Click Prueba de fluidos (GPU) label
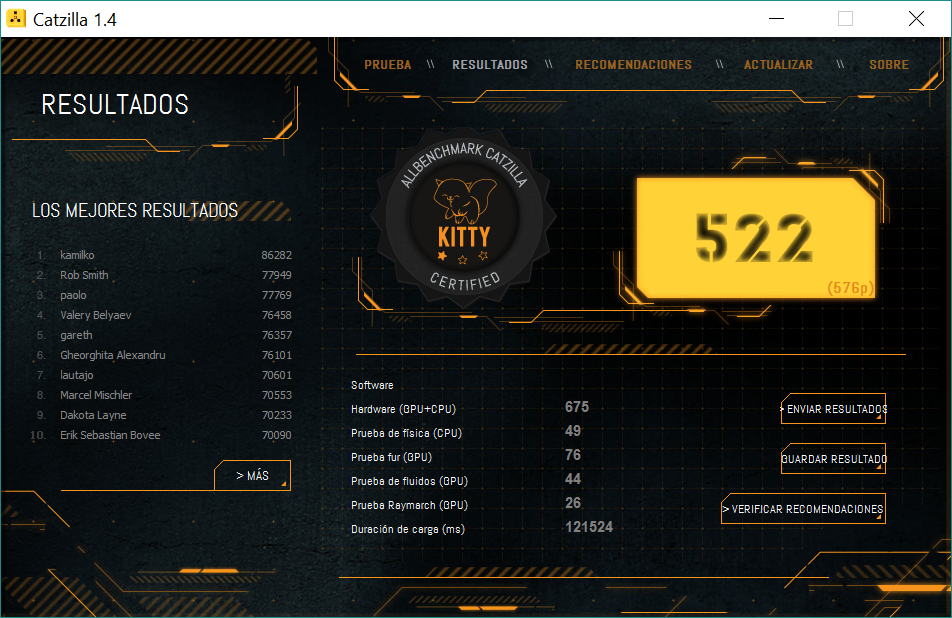Image resolution: width=952 pixels, height=618 pixels. click(x=409, y=481)
